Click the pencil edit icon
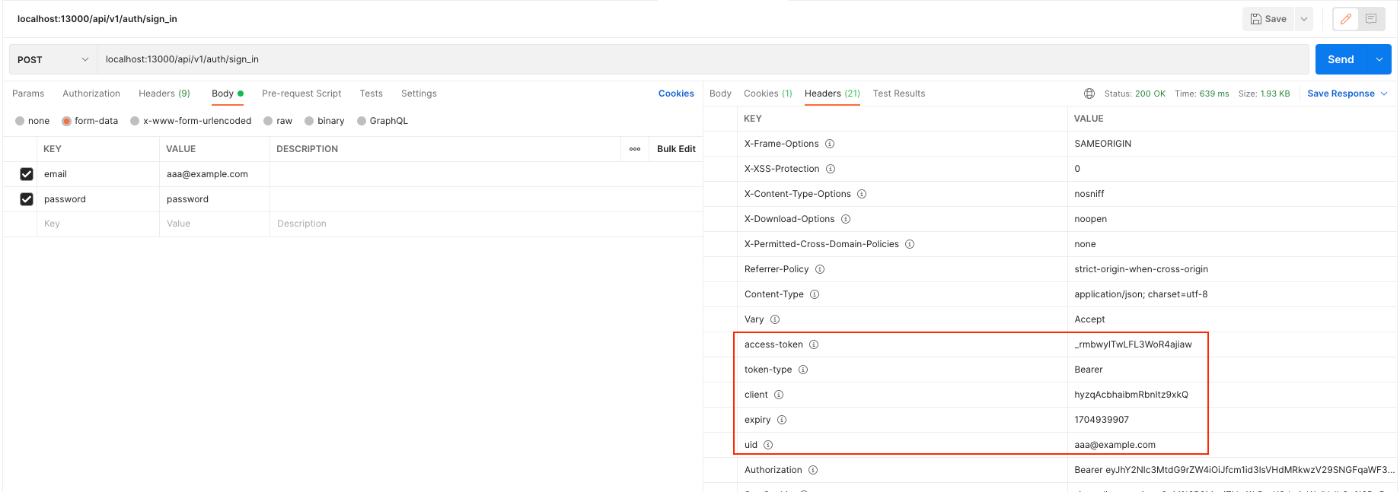This screenshot has width=1400, height=492. [x=1345, y=19]
